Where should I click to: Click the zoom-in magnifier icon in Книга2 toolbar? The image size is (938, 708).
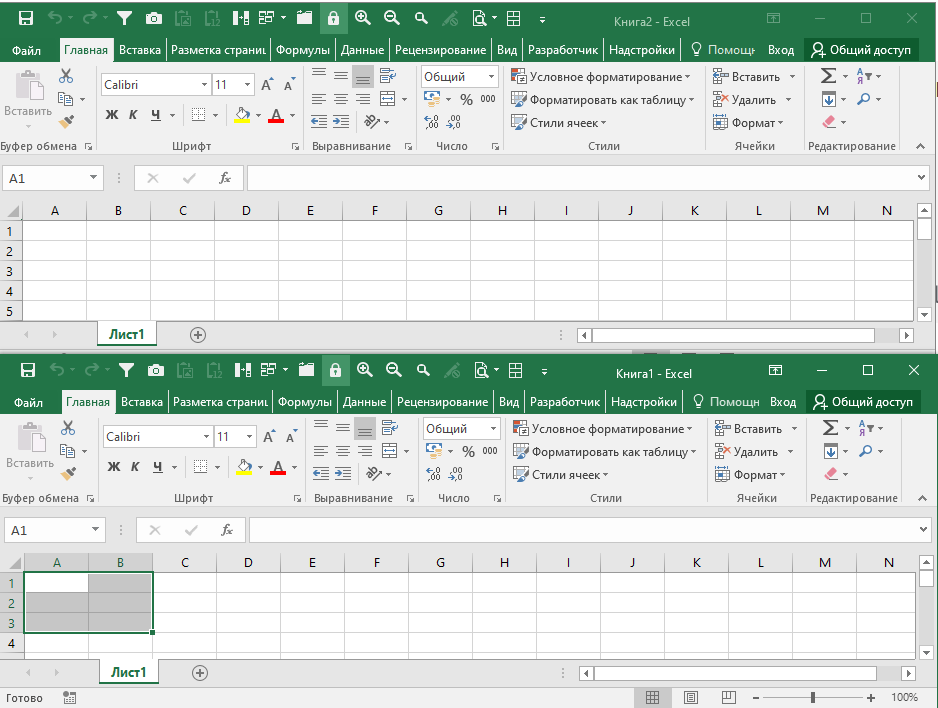pos(363,18)
